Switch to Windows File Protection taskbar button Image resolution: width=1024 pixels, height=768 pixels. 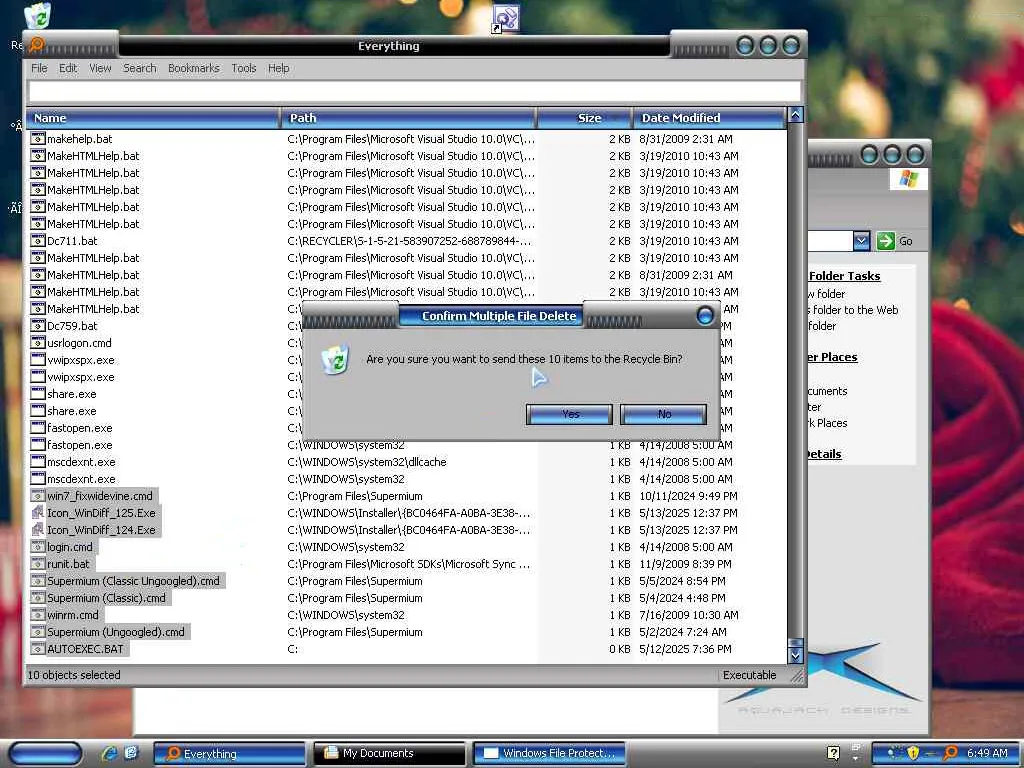point(549,754)
